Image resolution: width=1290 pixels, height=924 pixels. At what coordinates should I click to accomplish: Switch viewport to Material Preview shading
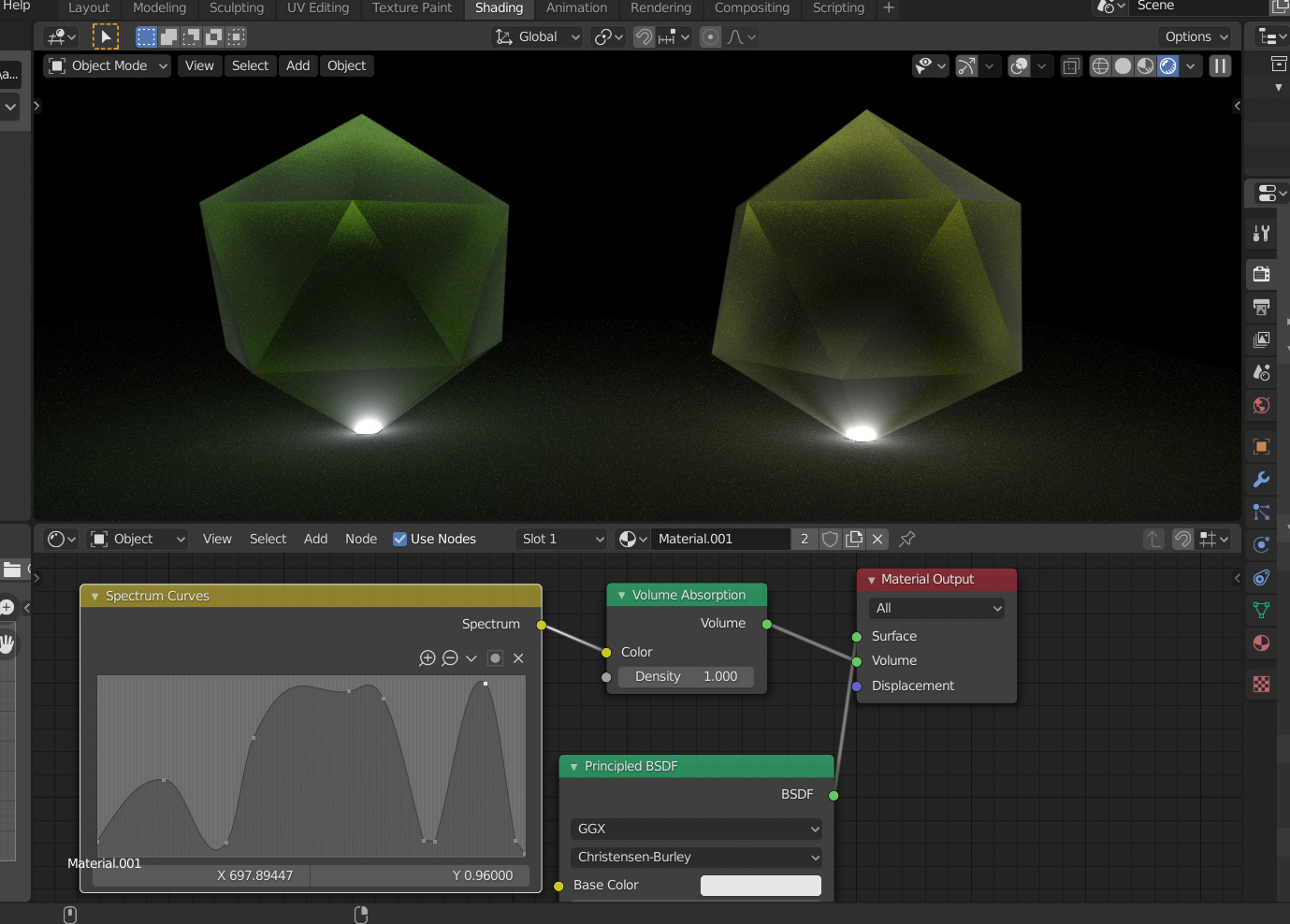pyautogui.click(x=1146, y=65)
